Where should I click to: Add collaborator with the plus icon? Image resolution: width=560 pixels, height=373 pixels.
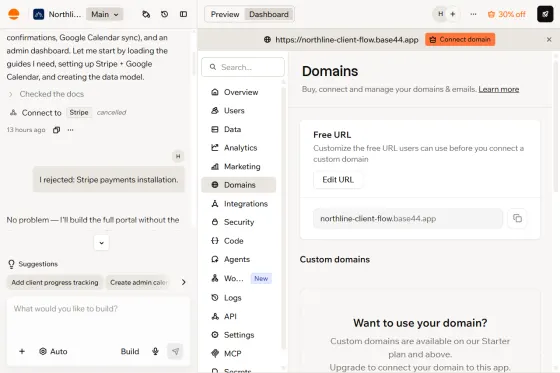[x=452, y=14]
